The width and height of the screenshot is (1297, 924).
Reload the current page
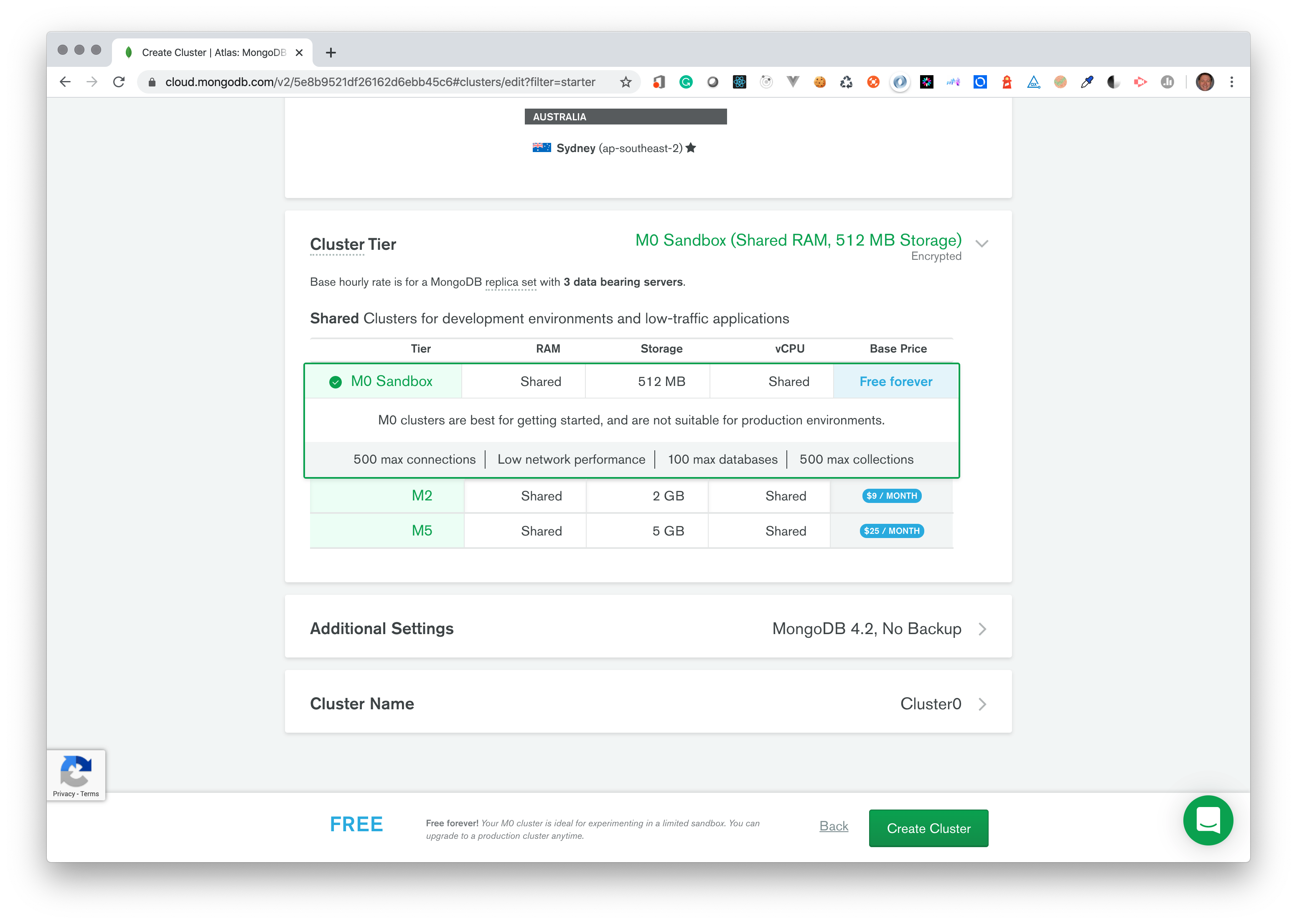[x=118, y=82]
